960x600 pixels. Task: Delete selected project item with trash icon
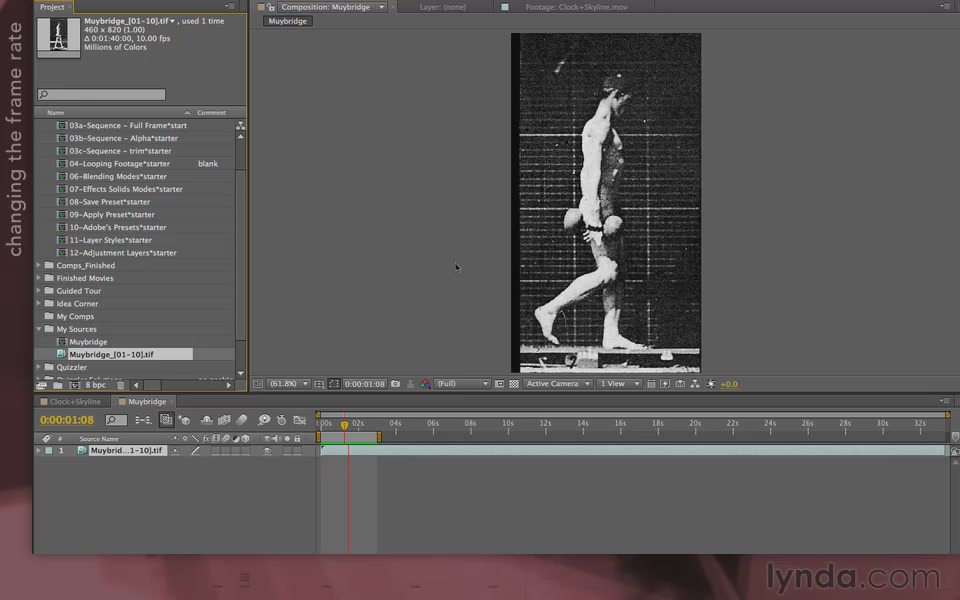121,385
